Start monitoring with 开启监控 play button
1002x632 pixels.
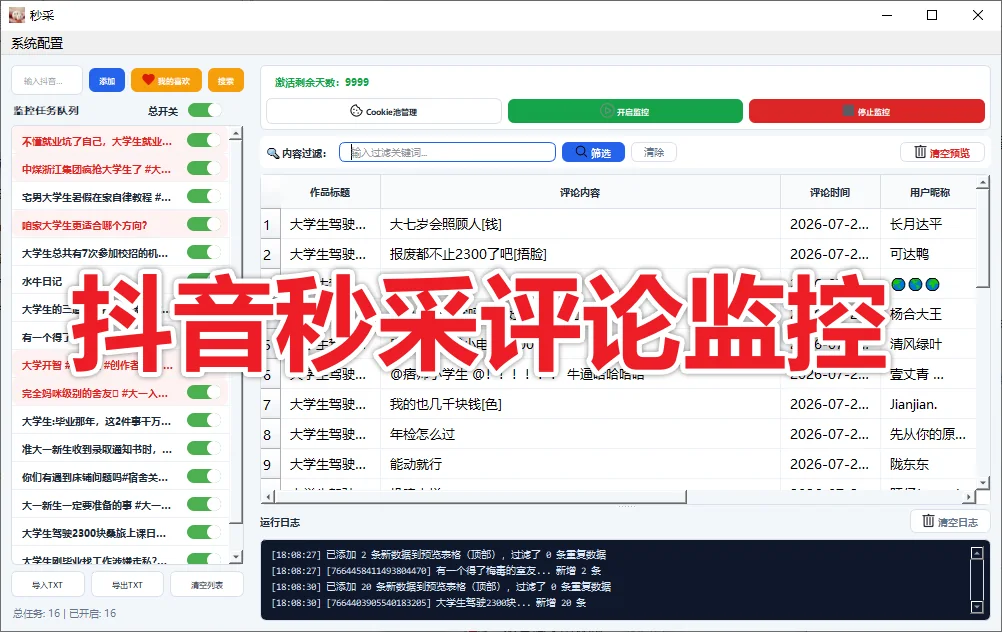click(625, 111)
